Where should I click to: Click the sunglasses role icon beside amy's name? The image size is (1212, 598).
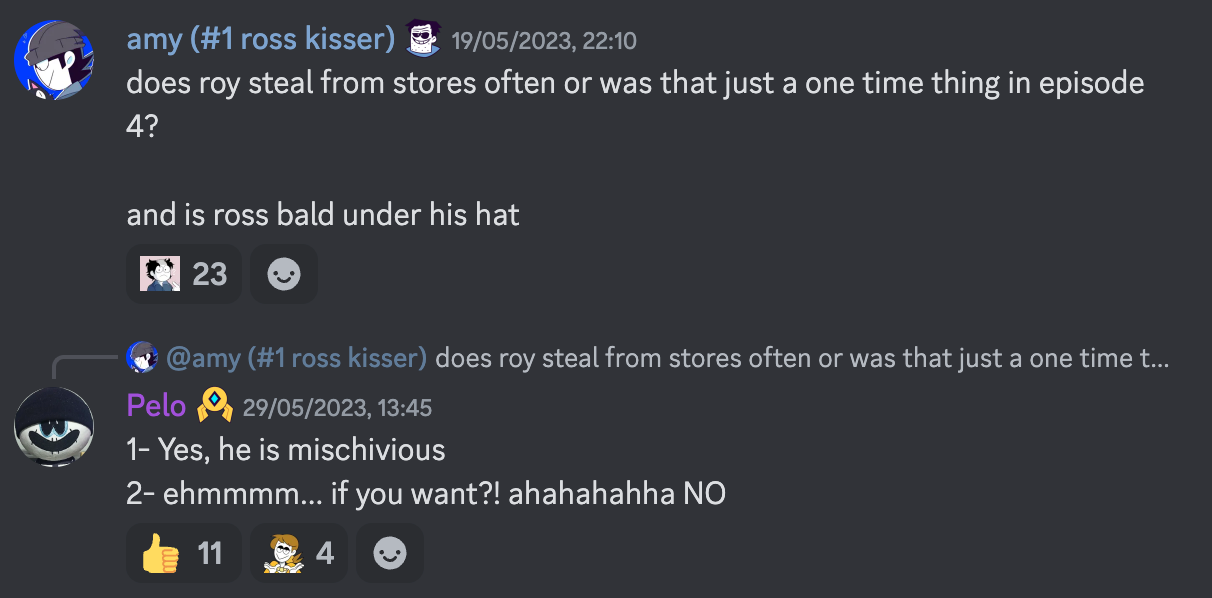click(423, 40)
